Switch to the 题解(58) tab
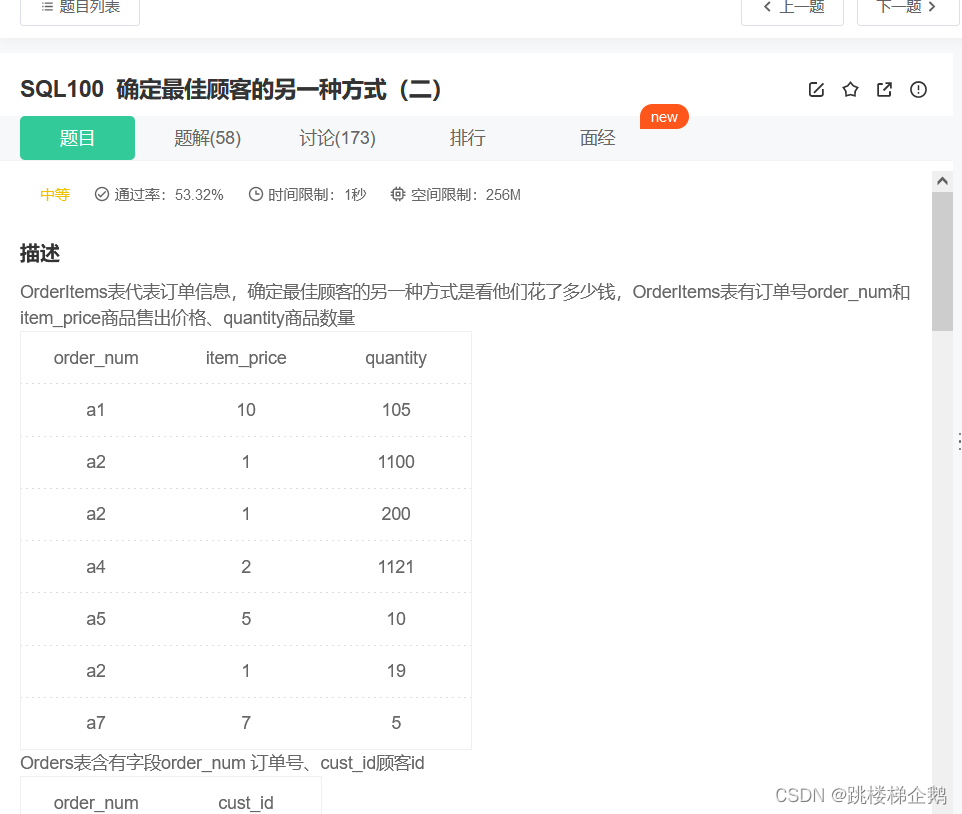The height and width of the screenshot is (814, 962). [207, 138]
